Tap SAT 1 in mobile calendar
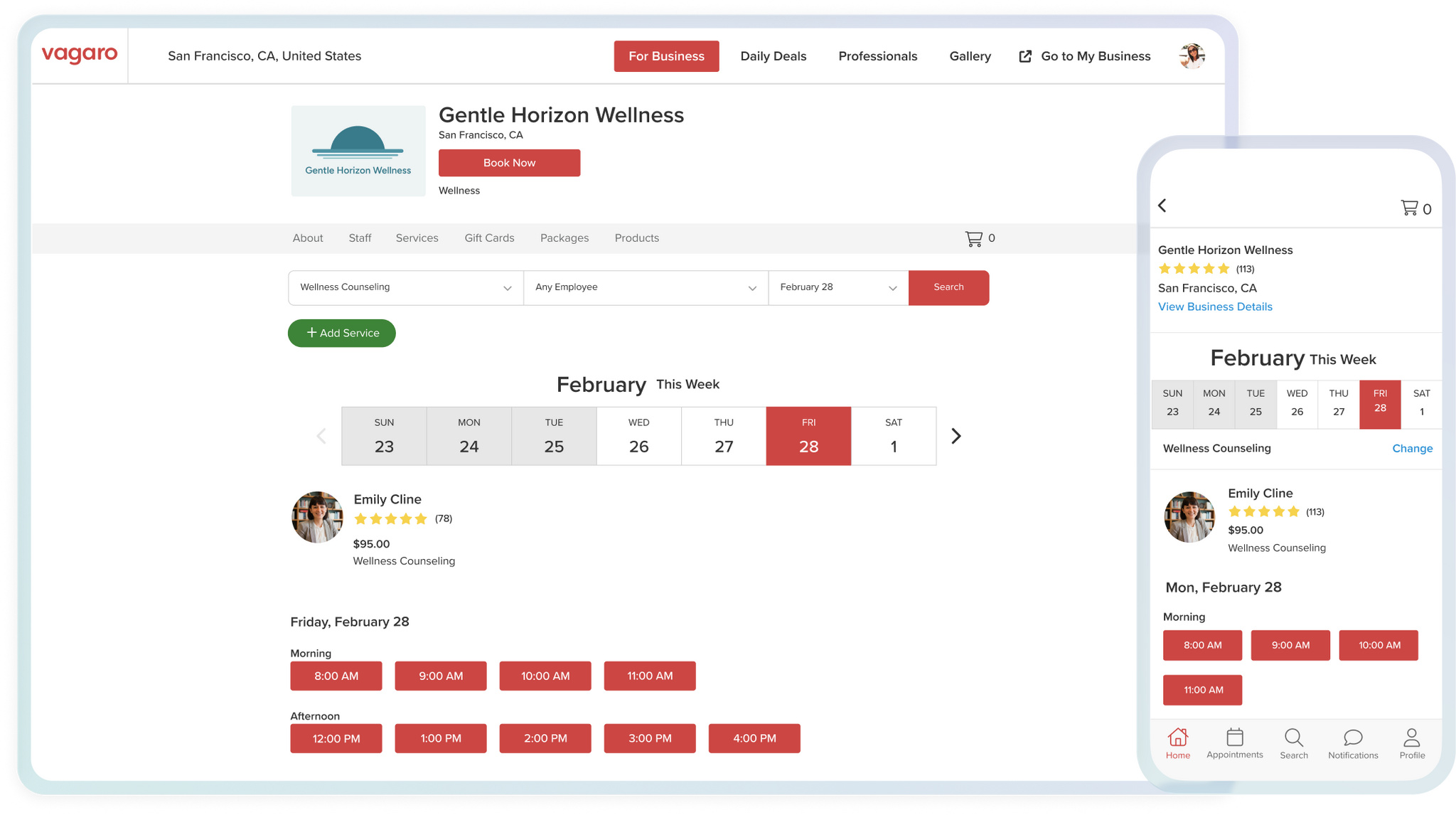The width and height of the screenshot is (1456, 815). (1422, 405)
